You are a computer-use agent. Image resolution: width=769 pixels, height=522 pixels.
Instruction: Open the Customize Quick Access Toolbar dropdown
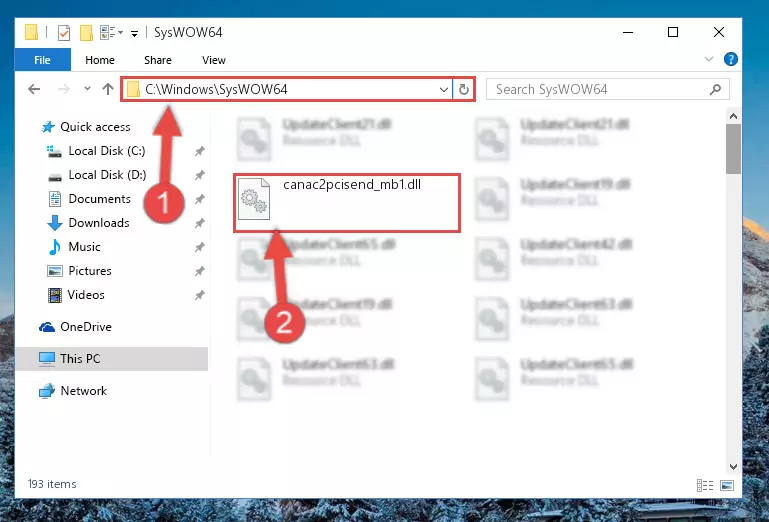134,33
